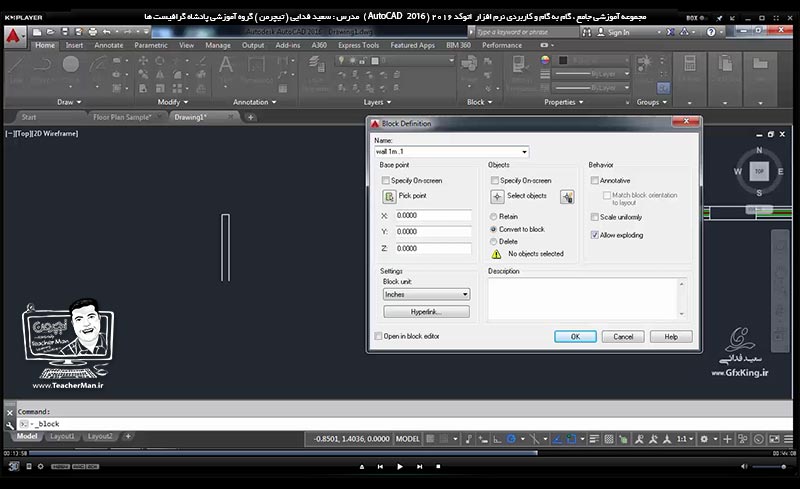Check the Annotative checkbox
The width and height of the screenshot is (800, 489).
(594, 180)
